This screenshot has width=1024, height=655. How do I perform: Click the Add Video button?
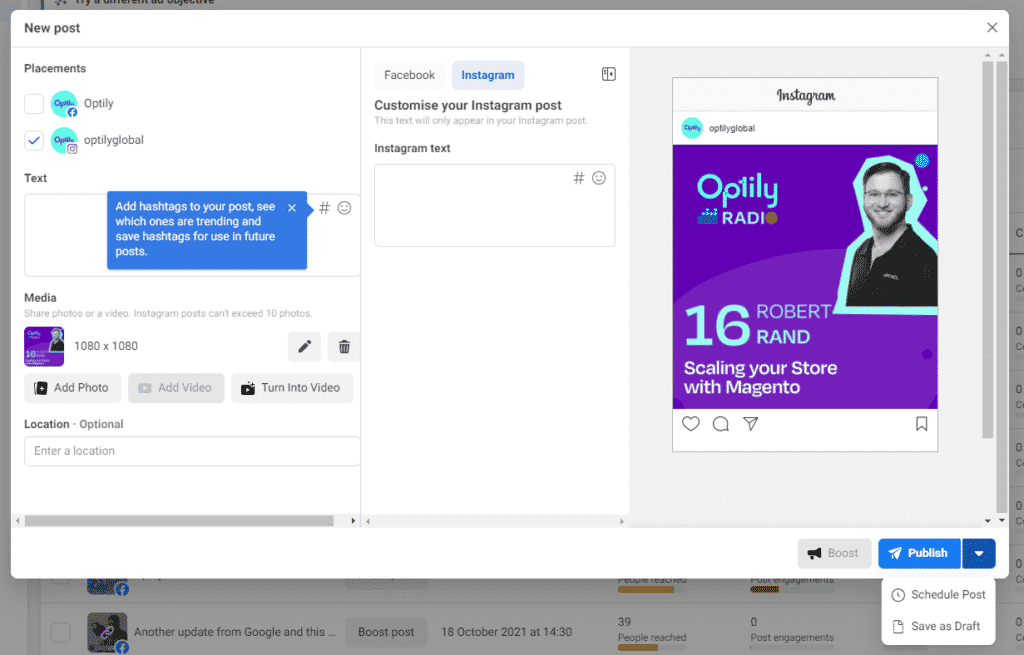176,388
